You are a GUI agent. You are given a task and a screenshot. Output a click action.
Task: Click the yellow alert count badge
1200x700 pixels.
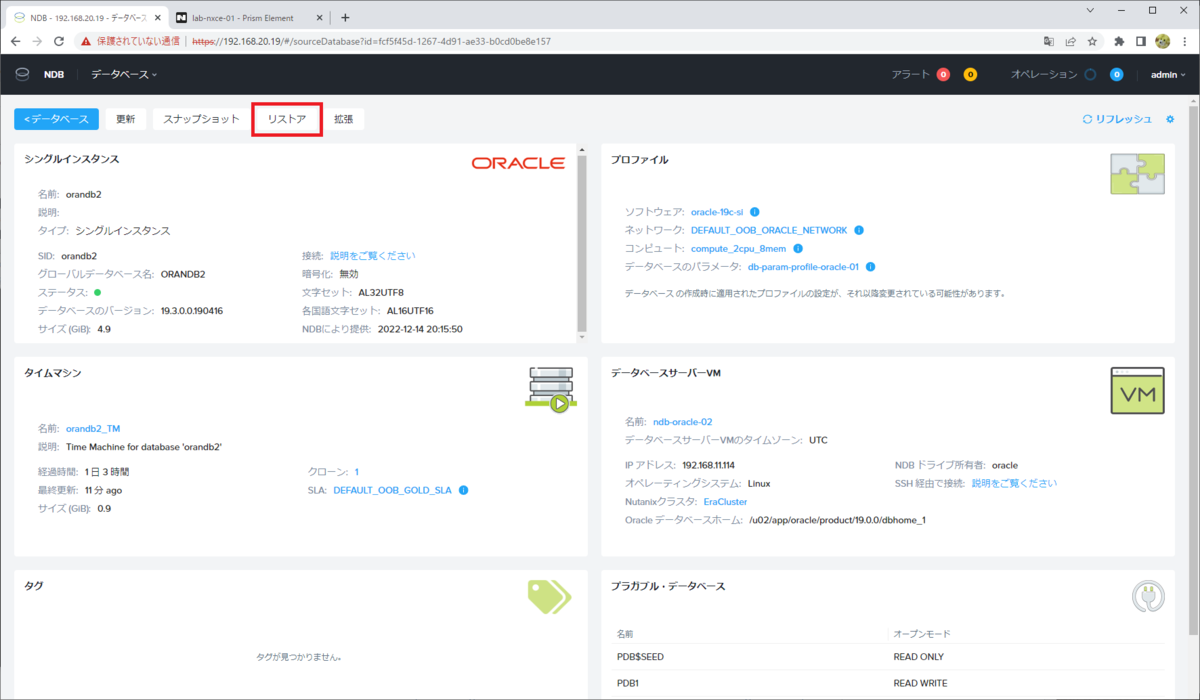(x=970, y=74)
